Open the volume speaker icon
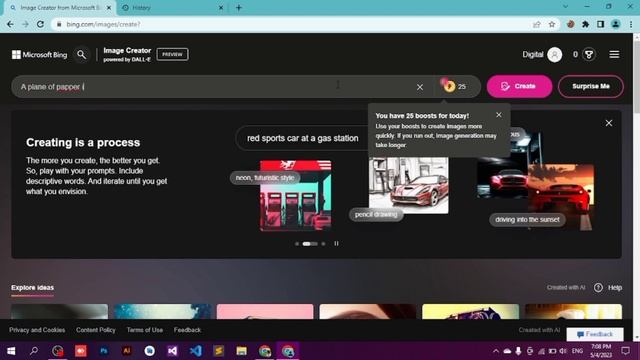The height and width of the screenshot is (360, 640). (x=563, y=351)
